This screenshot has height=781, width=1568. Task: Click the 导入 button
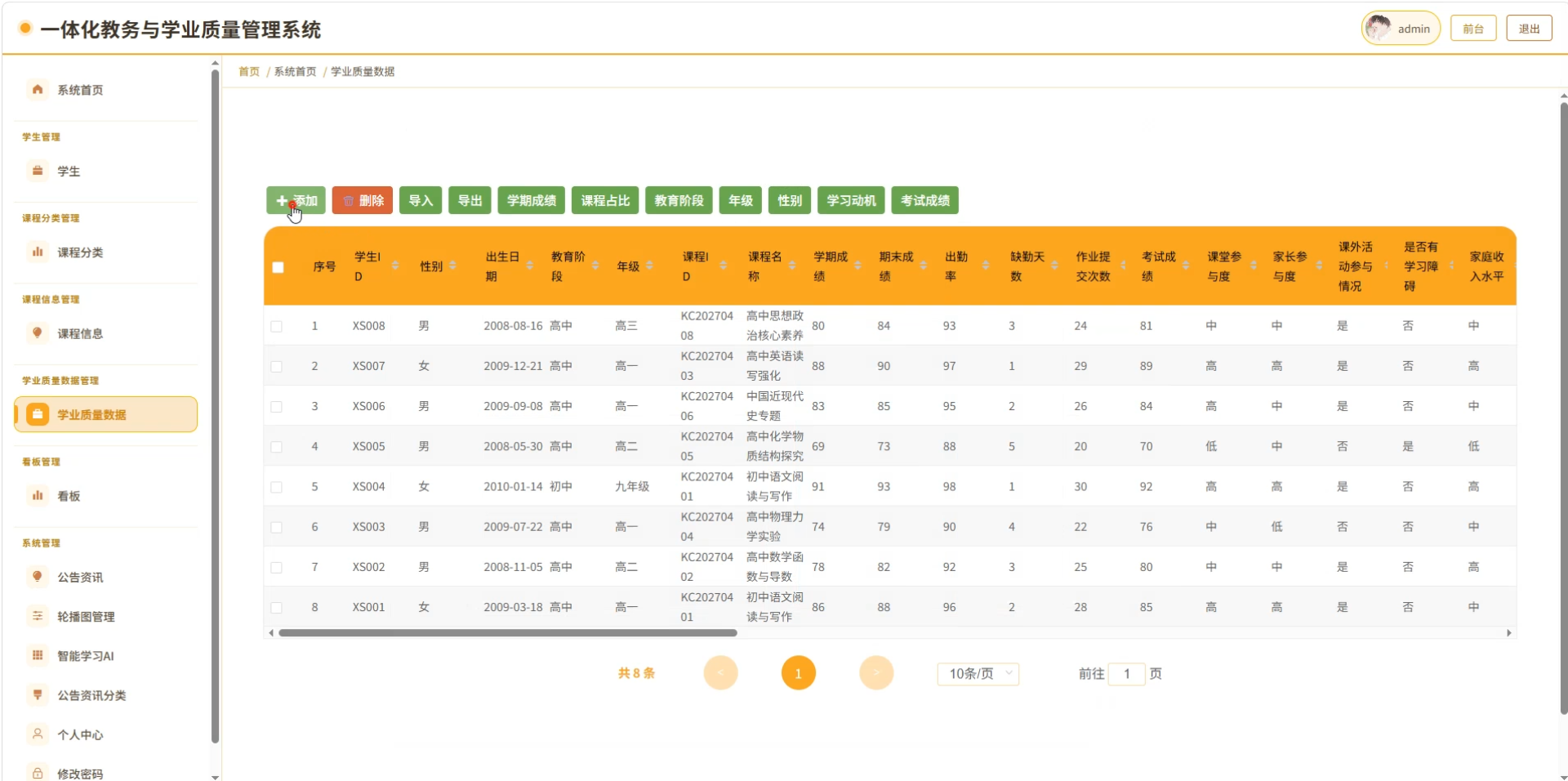pos(421,200)
